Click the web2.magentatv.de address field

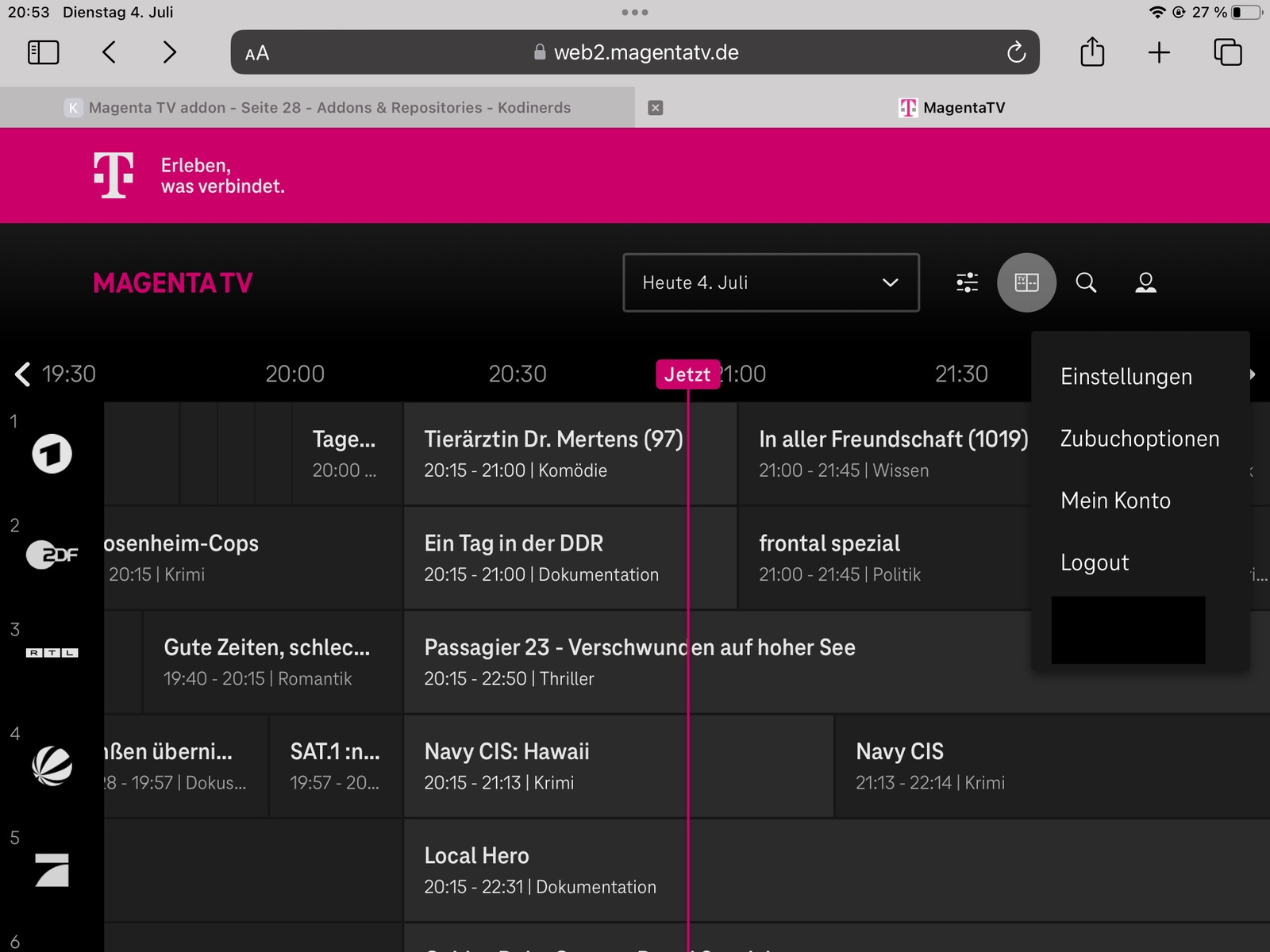click(x=635, y=52)
